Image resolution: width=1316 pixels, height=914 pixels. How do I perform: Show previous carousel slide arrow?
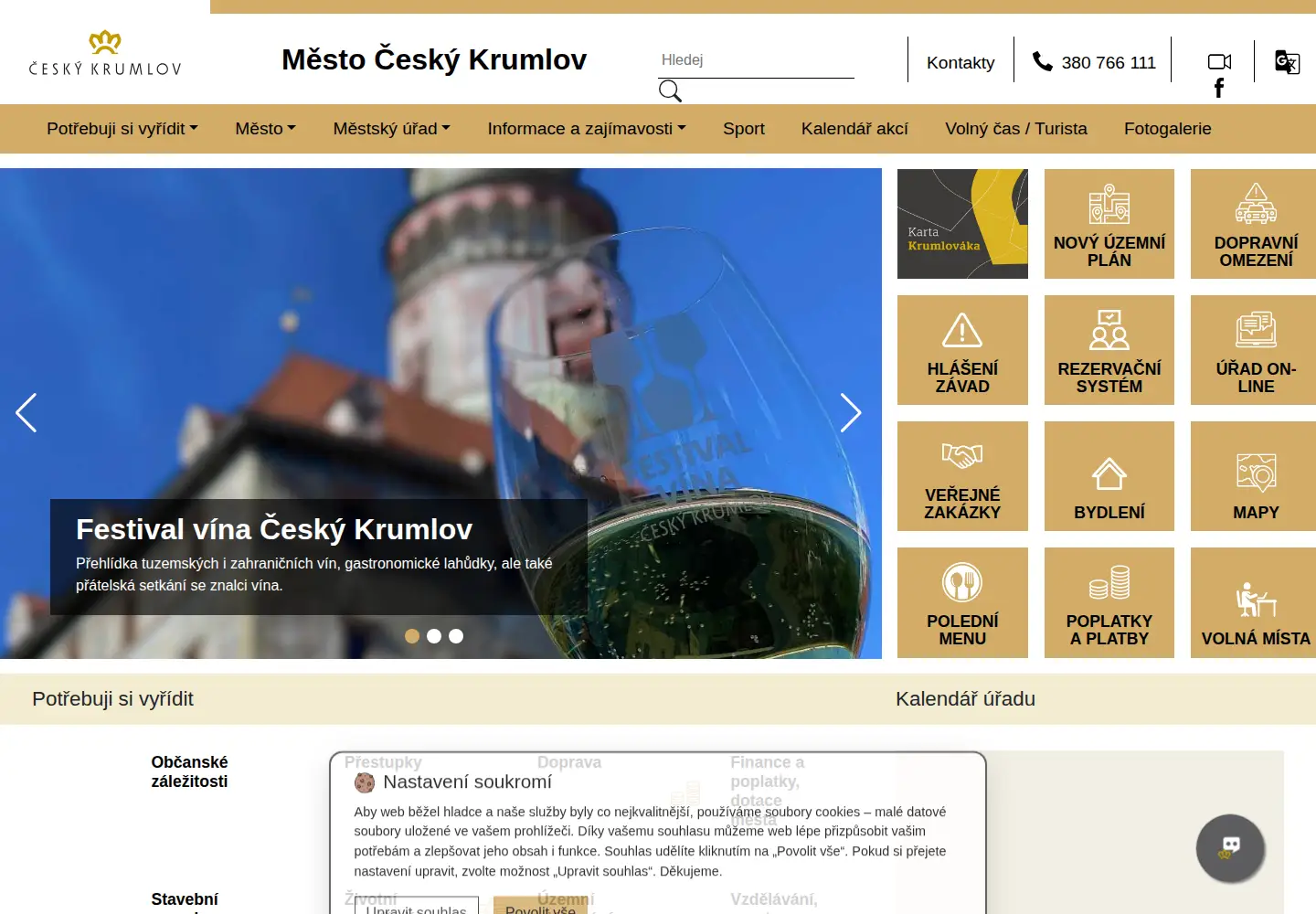click(x=27, y=413)
